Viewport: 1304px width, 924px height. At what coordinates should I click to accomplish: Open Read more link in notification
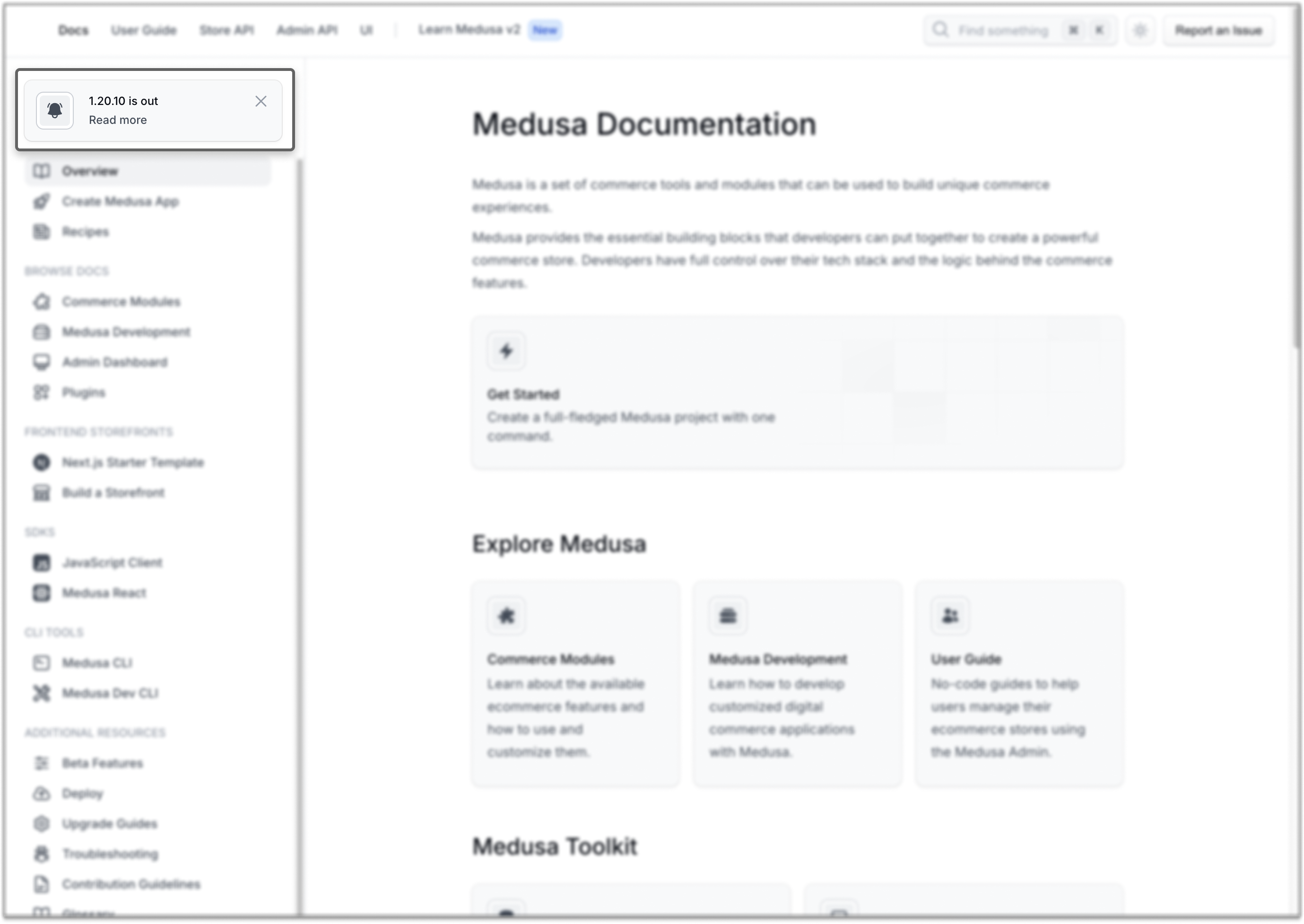[118, 120]
